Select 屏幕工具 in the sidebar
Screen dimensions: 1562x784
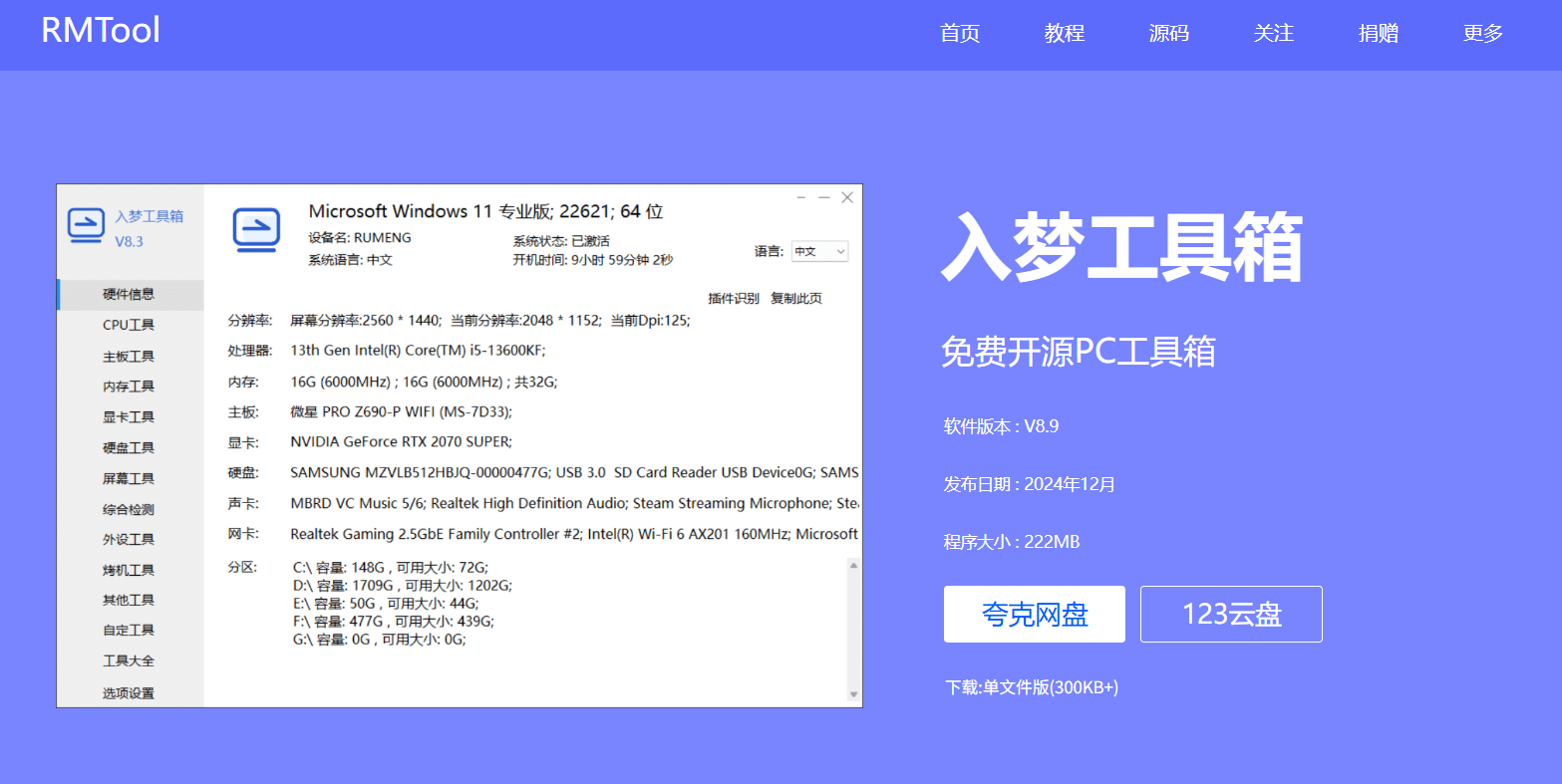130,478
